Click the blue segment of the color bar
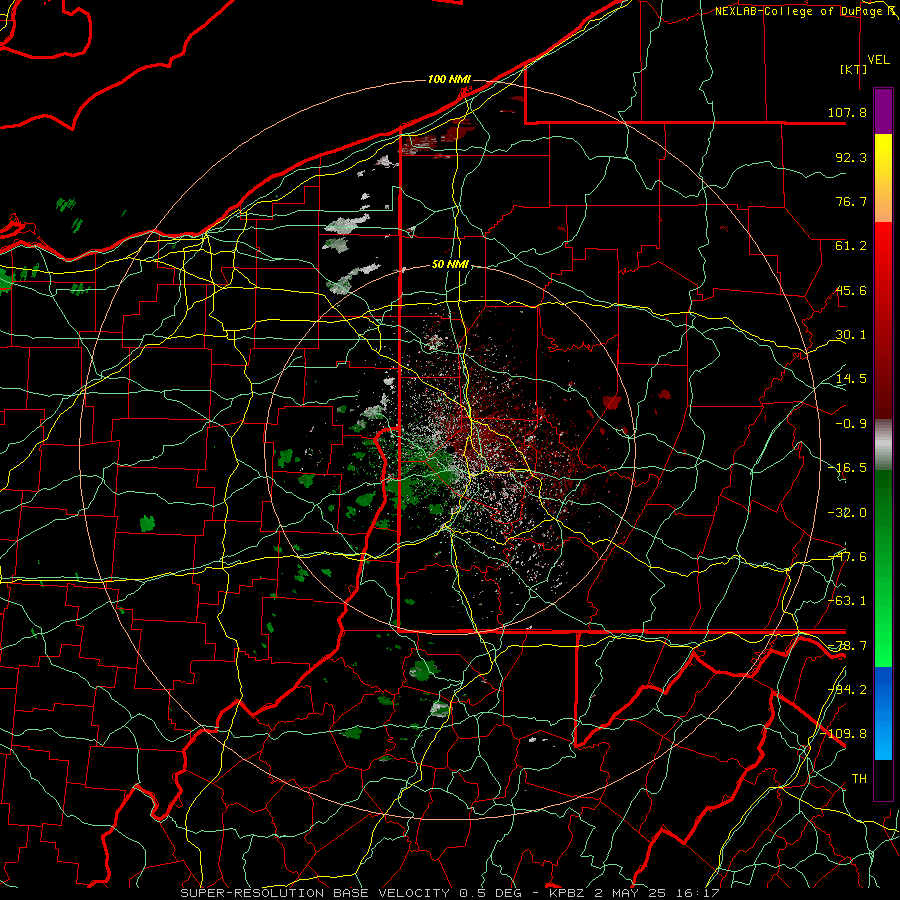 coord(883,713)
